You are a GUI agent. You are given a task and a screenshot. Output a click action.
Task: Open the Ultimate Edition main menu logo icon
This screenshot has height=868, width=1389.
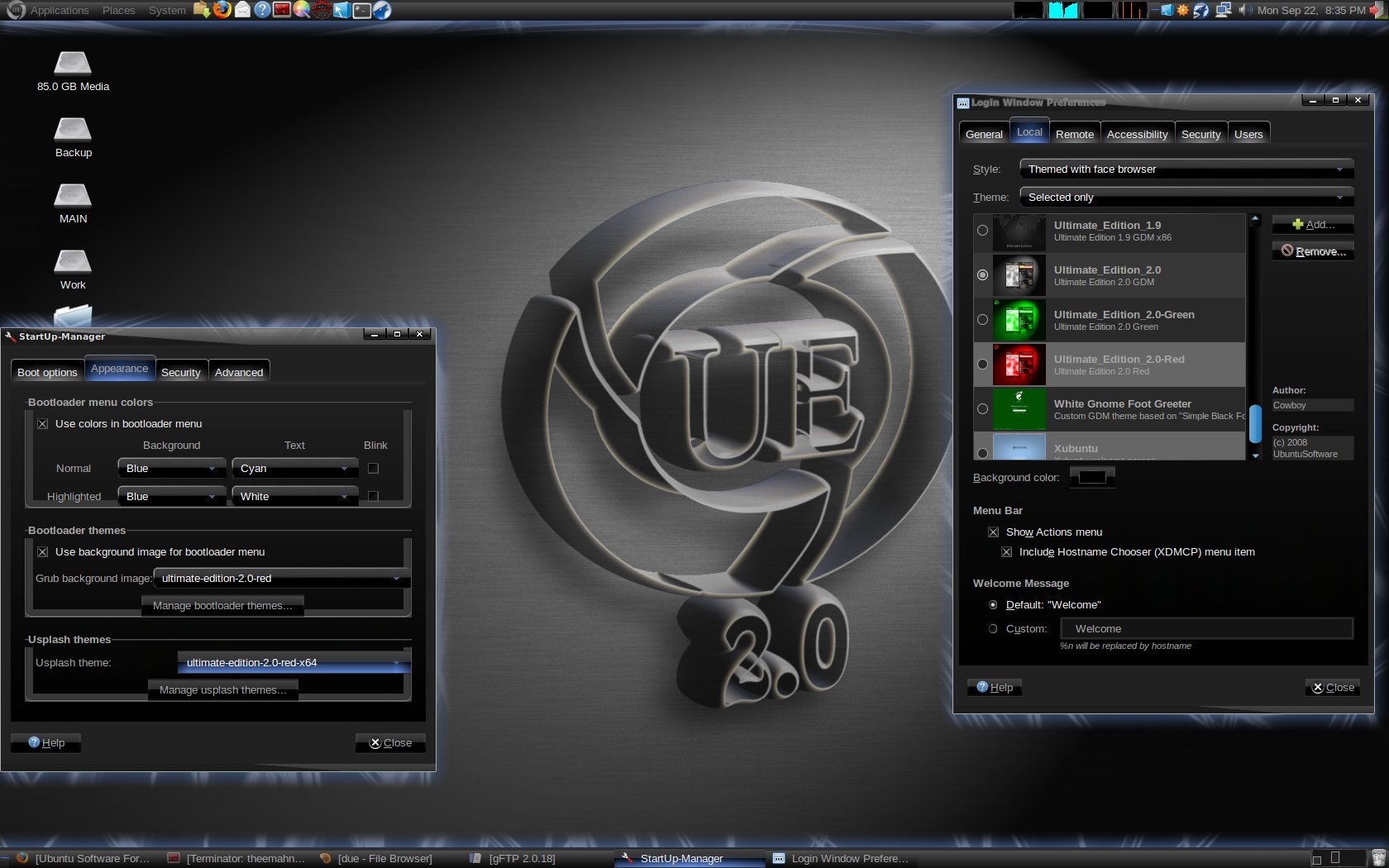[x=16, y=10]
